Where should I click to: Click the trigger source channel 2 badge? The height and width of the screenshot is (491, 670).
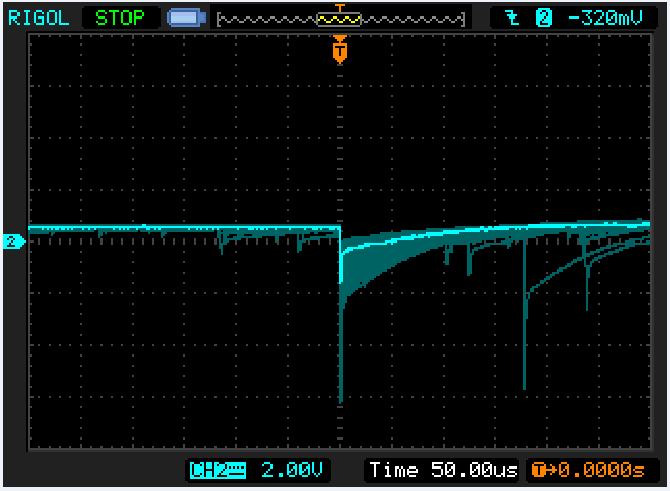point(544,18)
